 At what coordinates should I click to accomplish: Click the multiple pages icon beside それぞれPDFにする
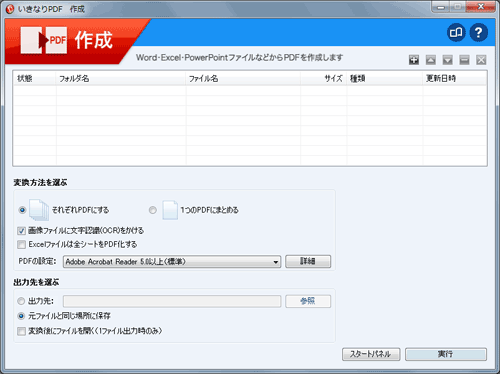[x=39, y=210]
